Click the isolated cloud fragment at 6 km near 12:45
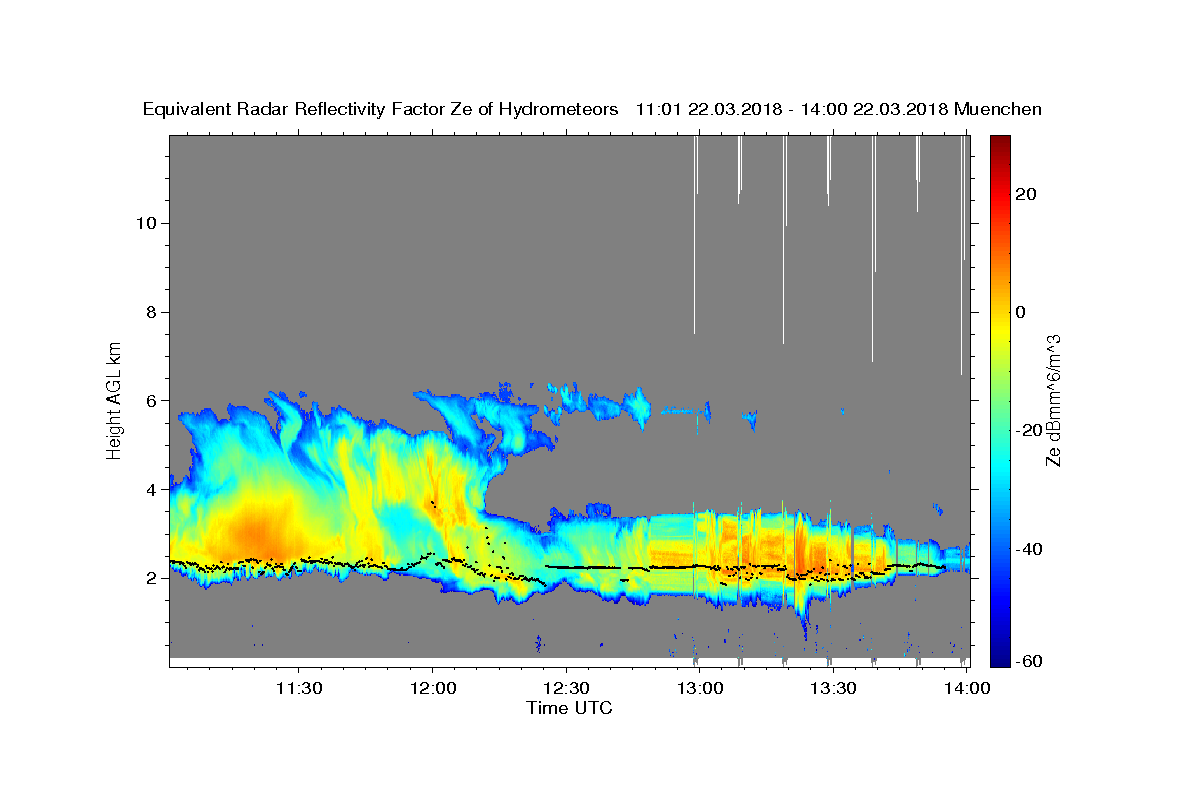Viewport: 1200px width, 800px height. pos(637,406)
